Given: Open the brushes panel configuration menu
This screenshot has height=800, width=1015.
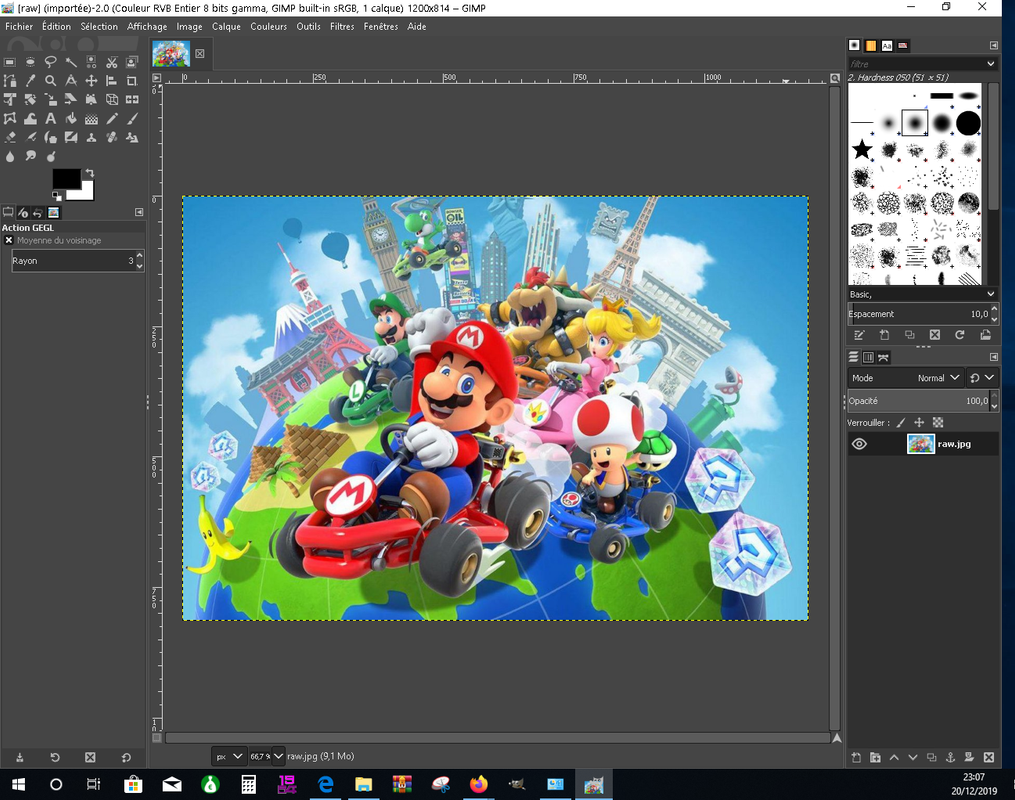Looking at the screenshot, I should tap(994, 45).
